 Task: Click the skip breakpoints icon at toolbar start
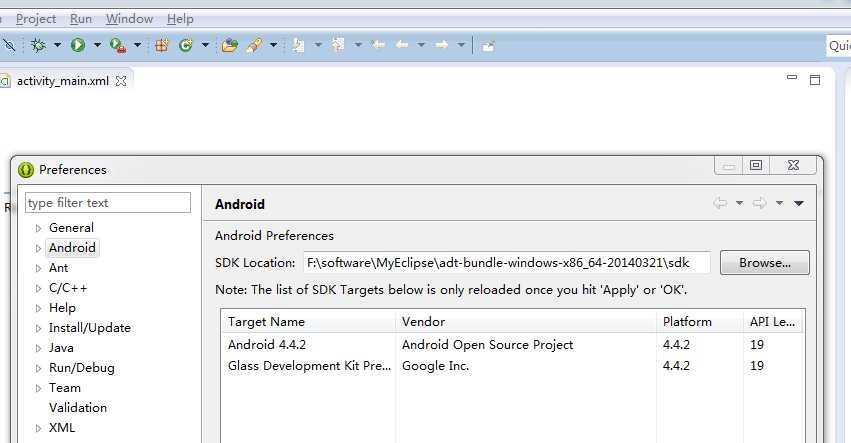coord(9,45)
